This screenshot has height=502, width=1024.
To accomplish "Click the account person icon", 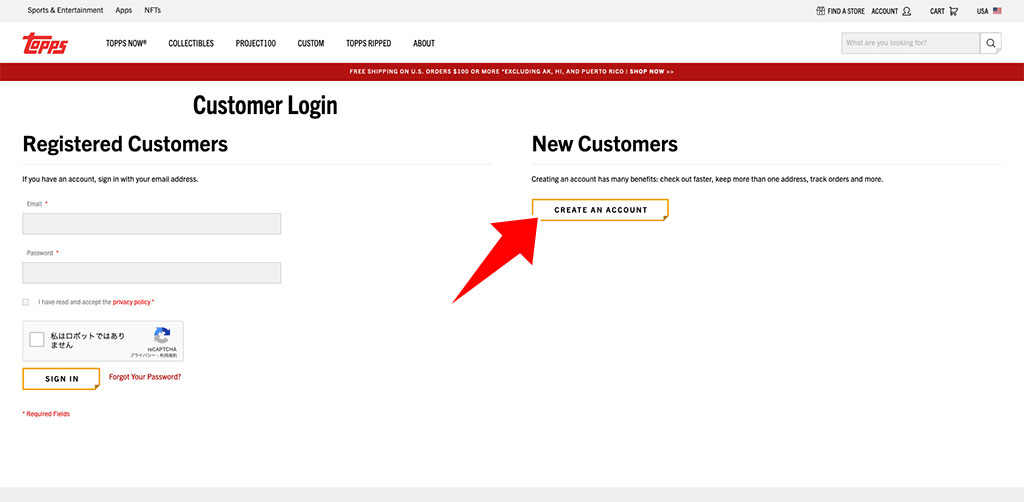I will tap(906, 11).
